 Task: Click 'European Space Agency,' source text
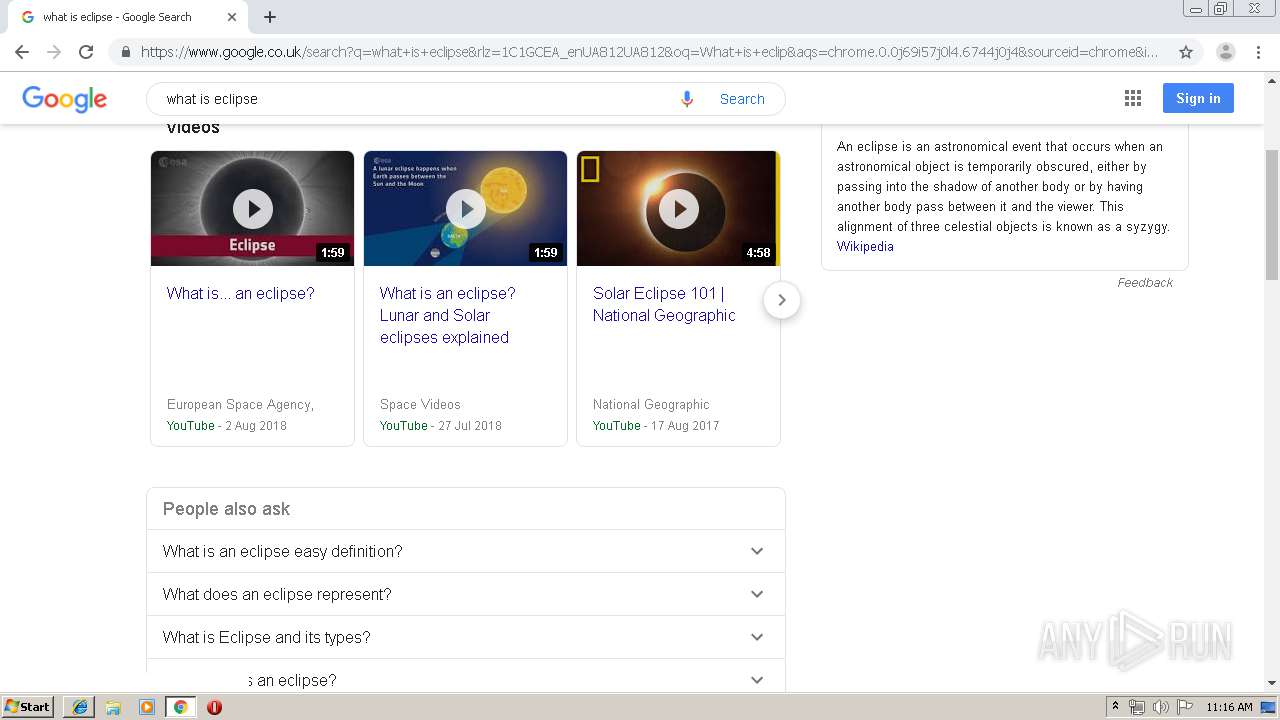[240, 405]
